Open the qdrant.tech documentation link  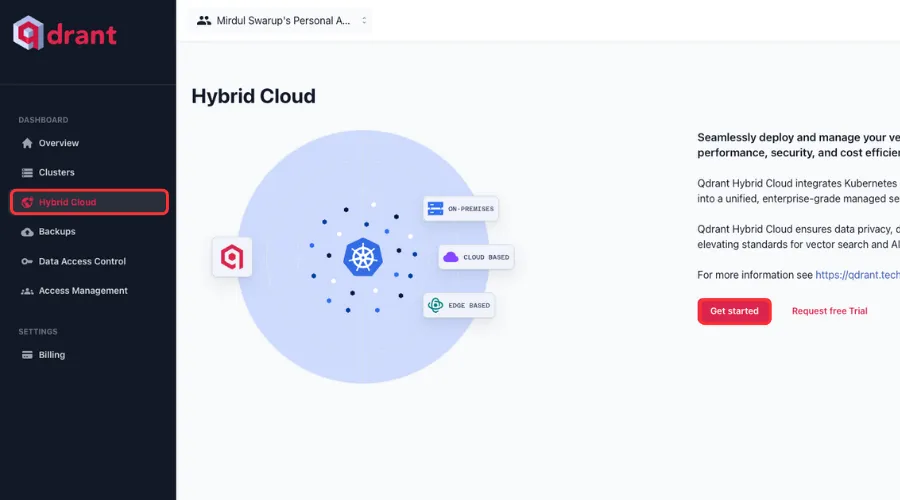(858, 275)
